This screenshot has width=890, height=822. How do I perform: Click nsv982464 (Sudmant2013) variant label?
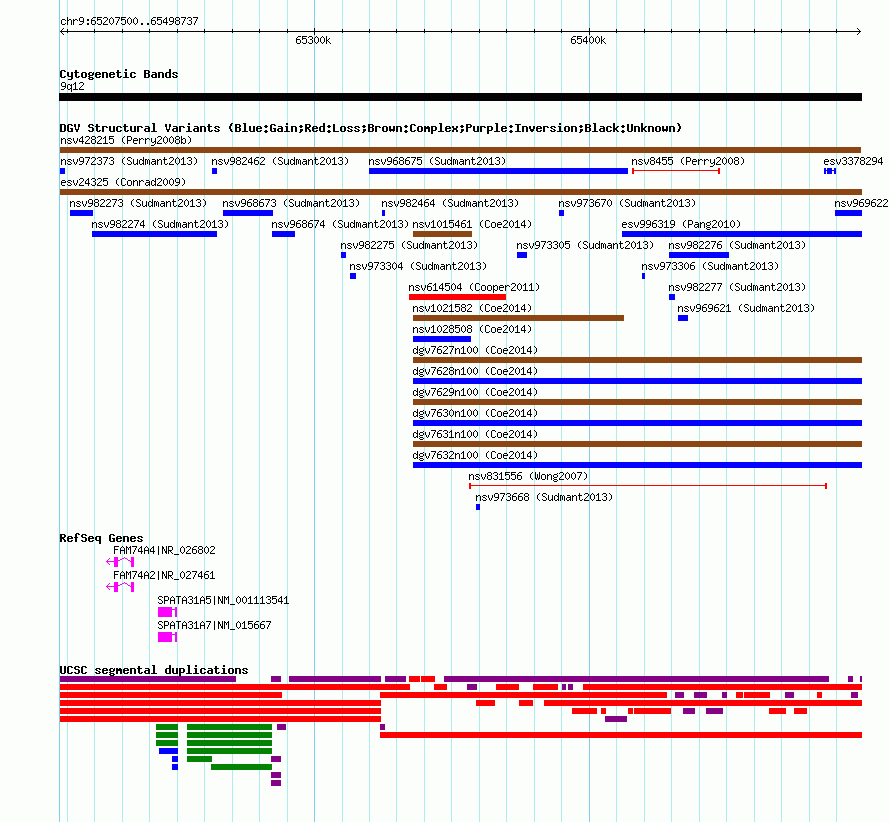(450, 203)
